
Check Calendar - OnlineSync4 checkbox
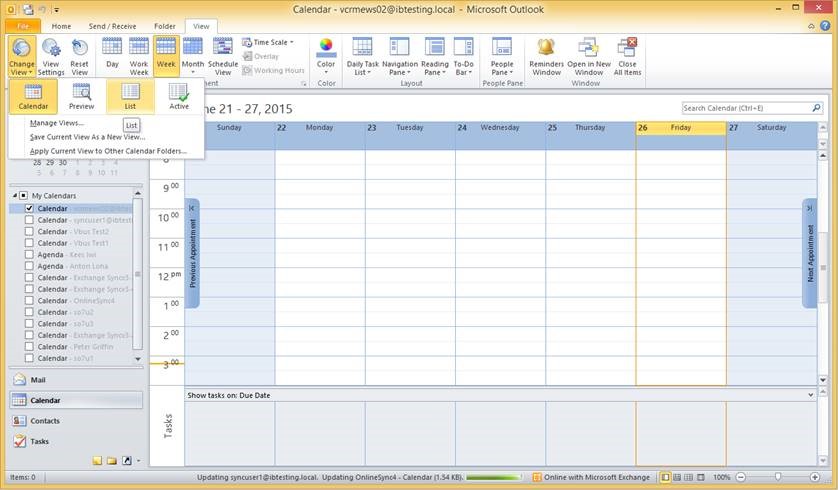click(x=29, y=300)
